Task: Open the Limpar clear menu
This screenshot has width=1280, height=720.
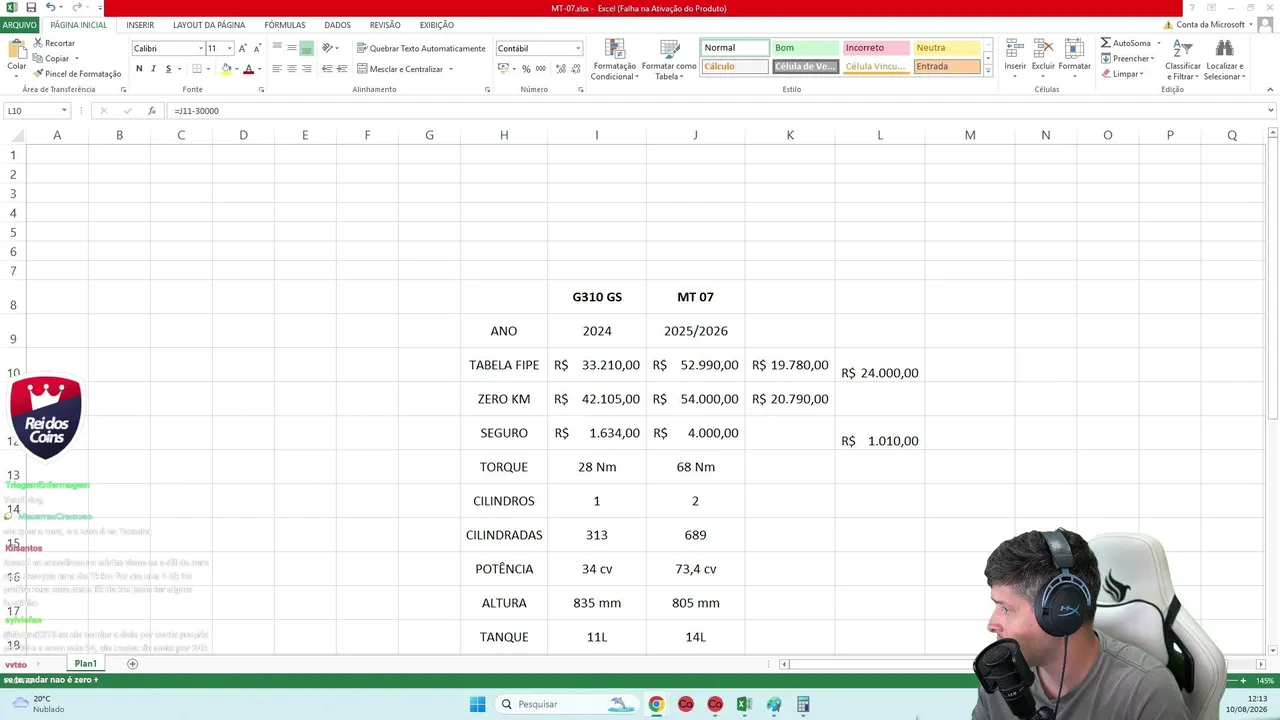Action: pyautogui.click(x=1123, y=74)
